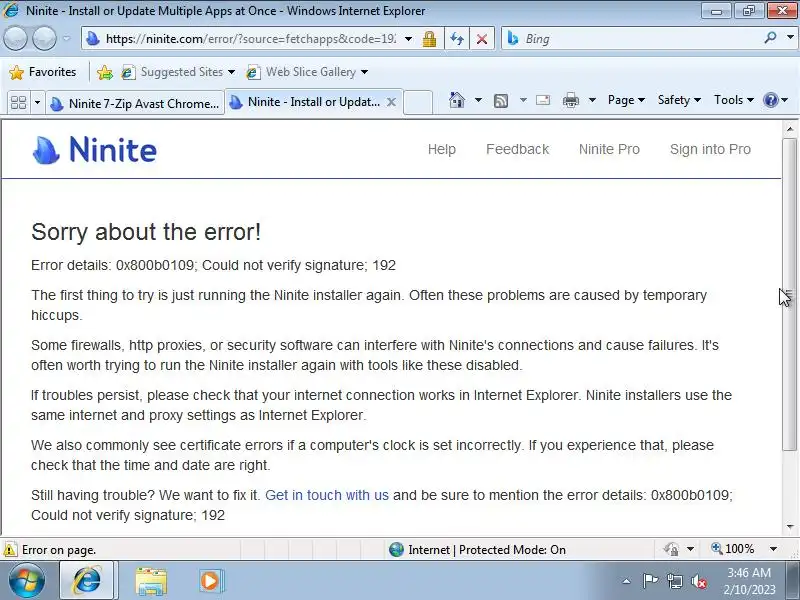
Task: Click the search magnifier icon
Action: pyautogui.click(x=770, y=38)
